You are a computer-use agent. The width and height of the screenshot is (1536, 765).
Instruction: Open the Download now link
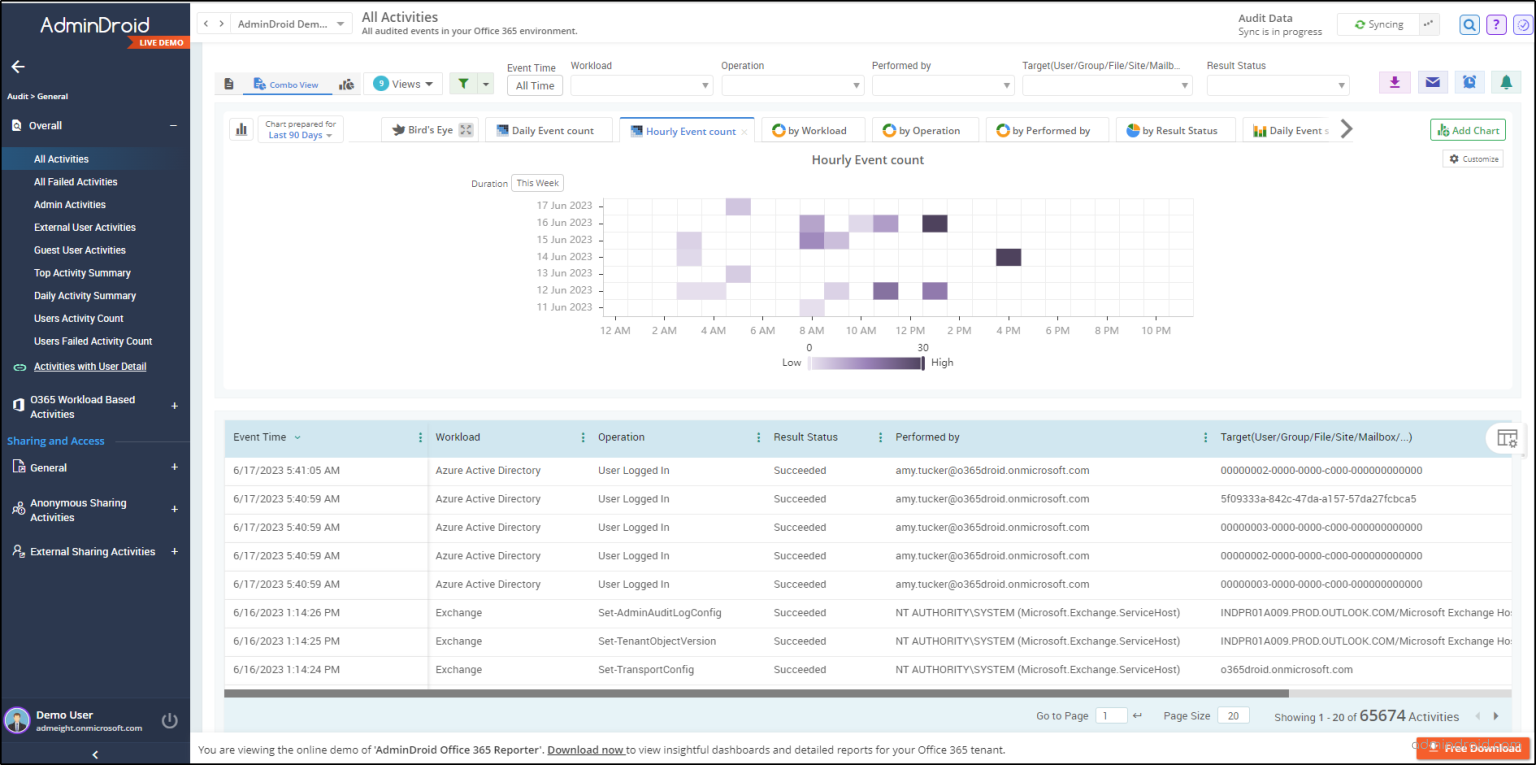pos(585,749)
